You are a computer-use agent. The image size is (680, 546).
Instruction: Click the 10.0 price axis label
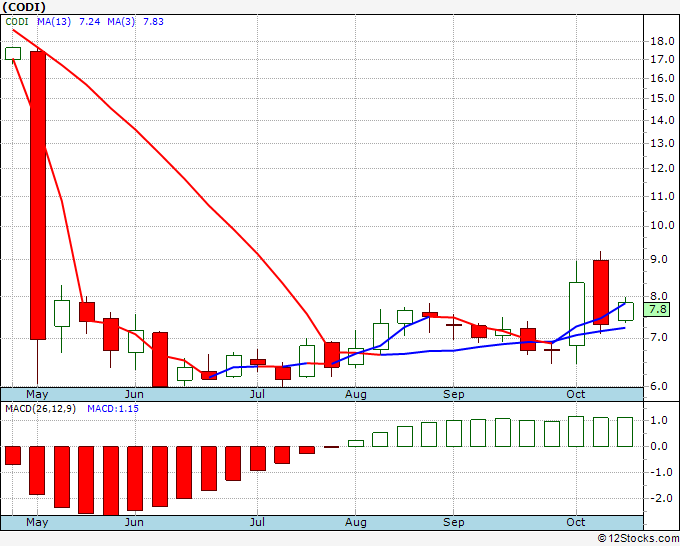pos(662,226)
